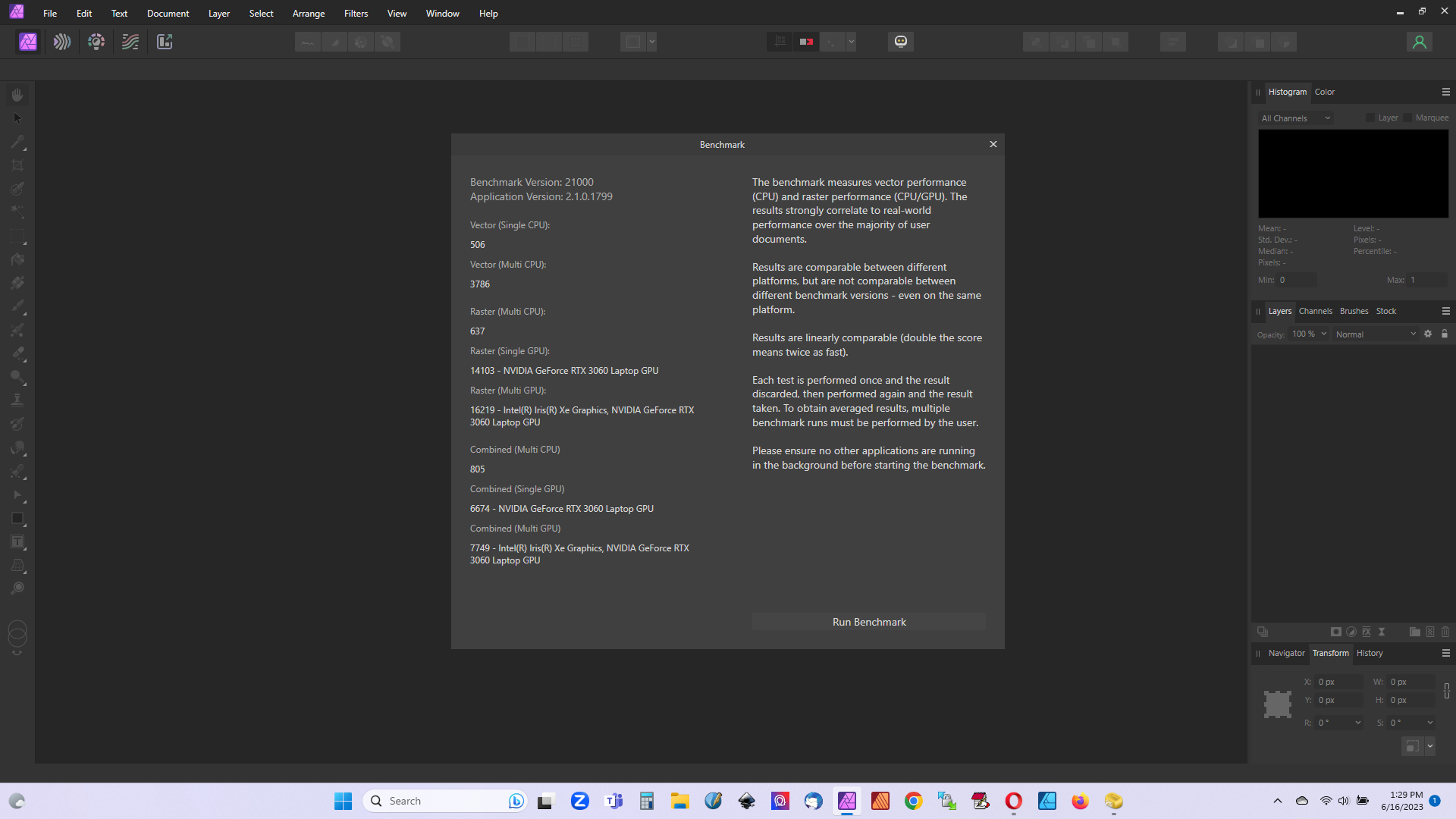Close the Benchmark dialog
Screen dimensions: 1456x819
(x=993, y=144)
